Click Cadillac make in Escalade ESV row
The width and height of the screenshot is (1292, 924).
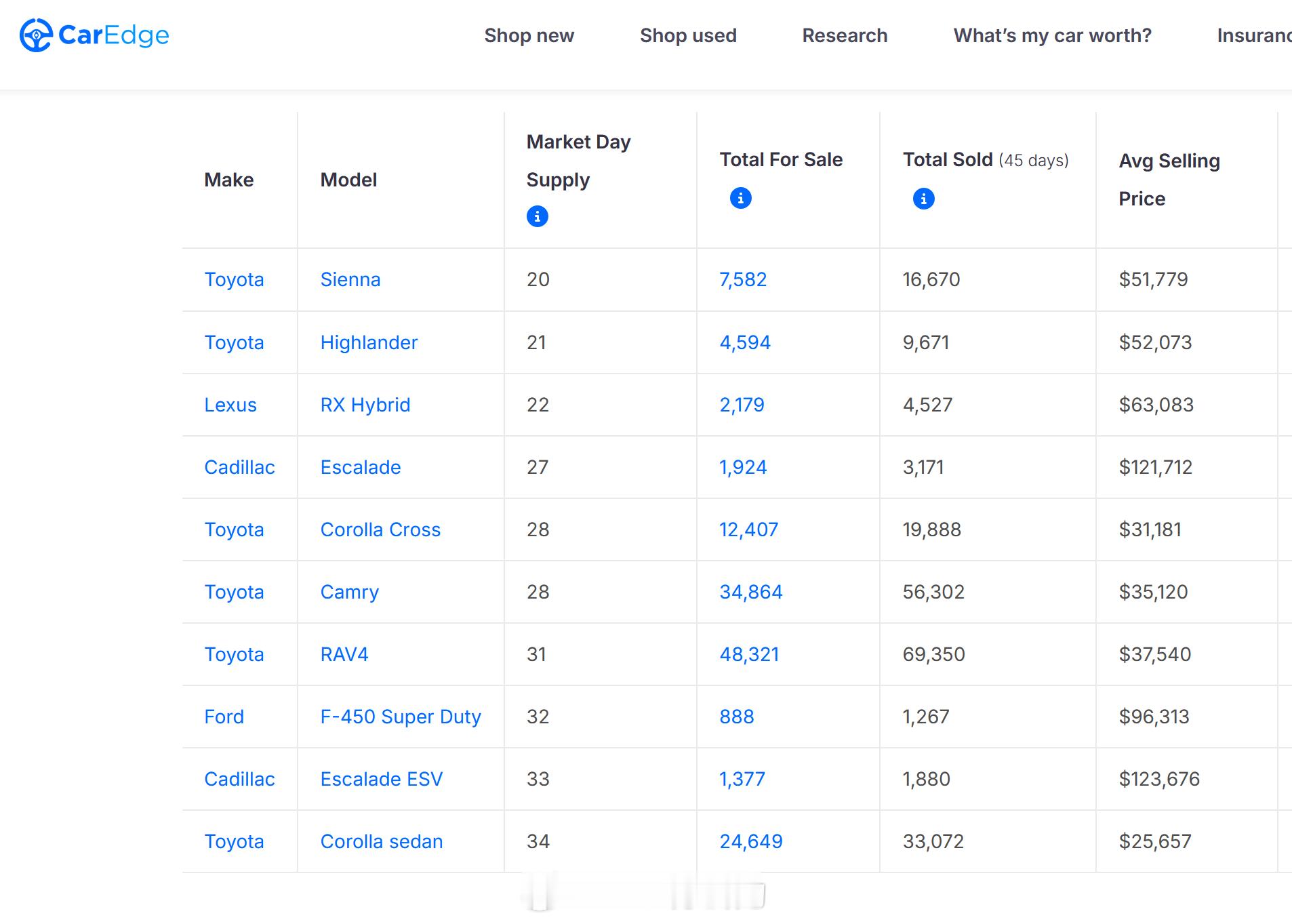point(239,779)
